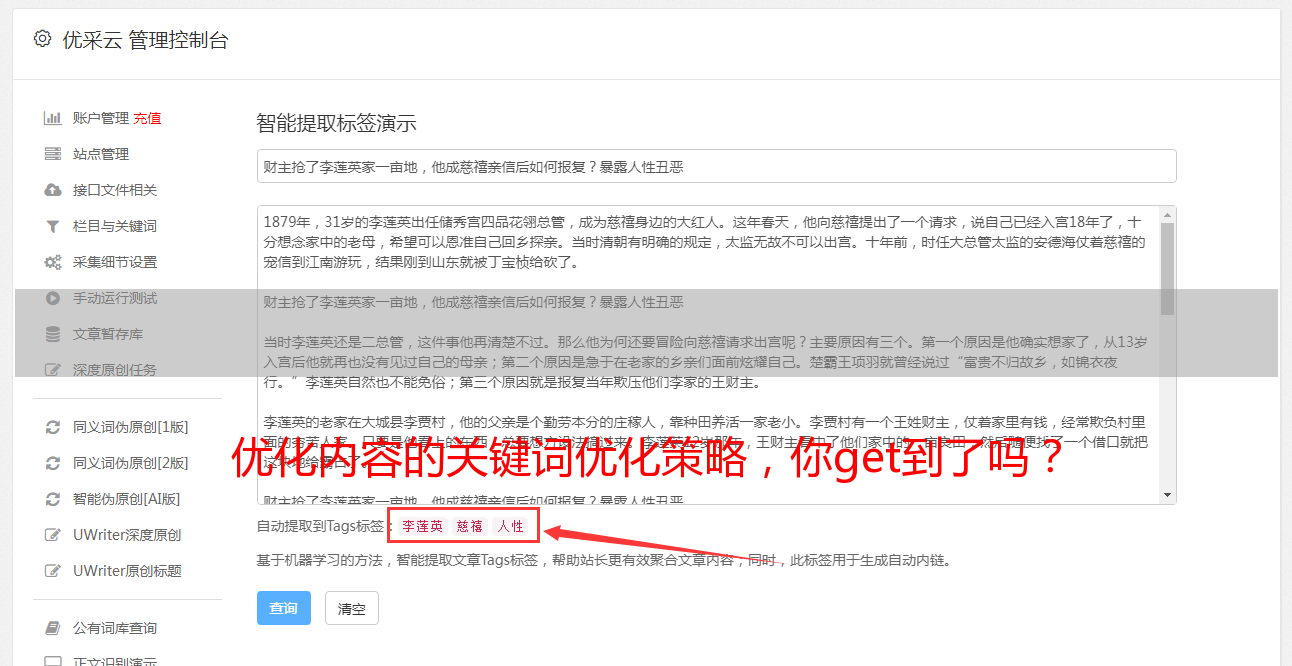
Task: Click inside the article body text area
Action: pyautogui.click(x=708, y=355)
